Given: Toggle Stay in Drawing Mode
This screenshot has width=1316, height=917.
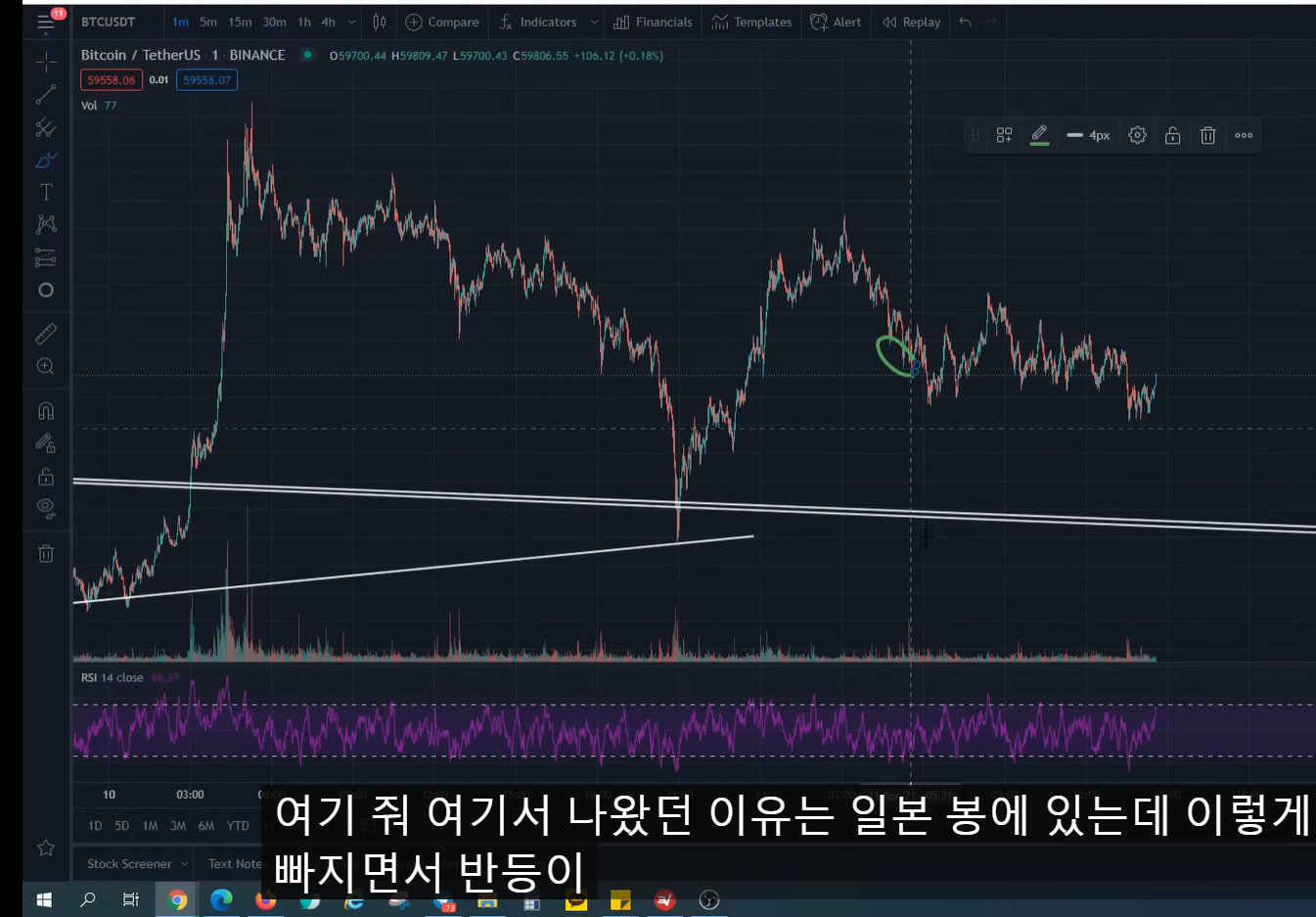Looking at the screenshot, I should [x=46, y=443].
